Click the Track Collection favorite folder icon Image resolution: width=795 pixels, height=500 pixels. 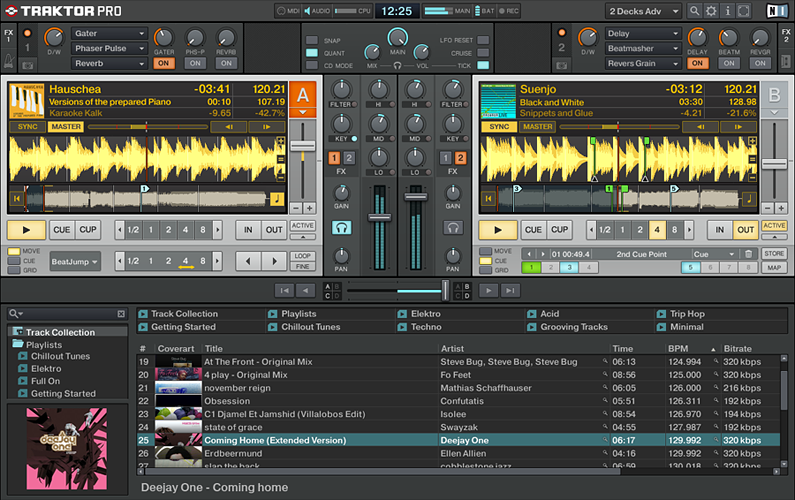point(143,314)
